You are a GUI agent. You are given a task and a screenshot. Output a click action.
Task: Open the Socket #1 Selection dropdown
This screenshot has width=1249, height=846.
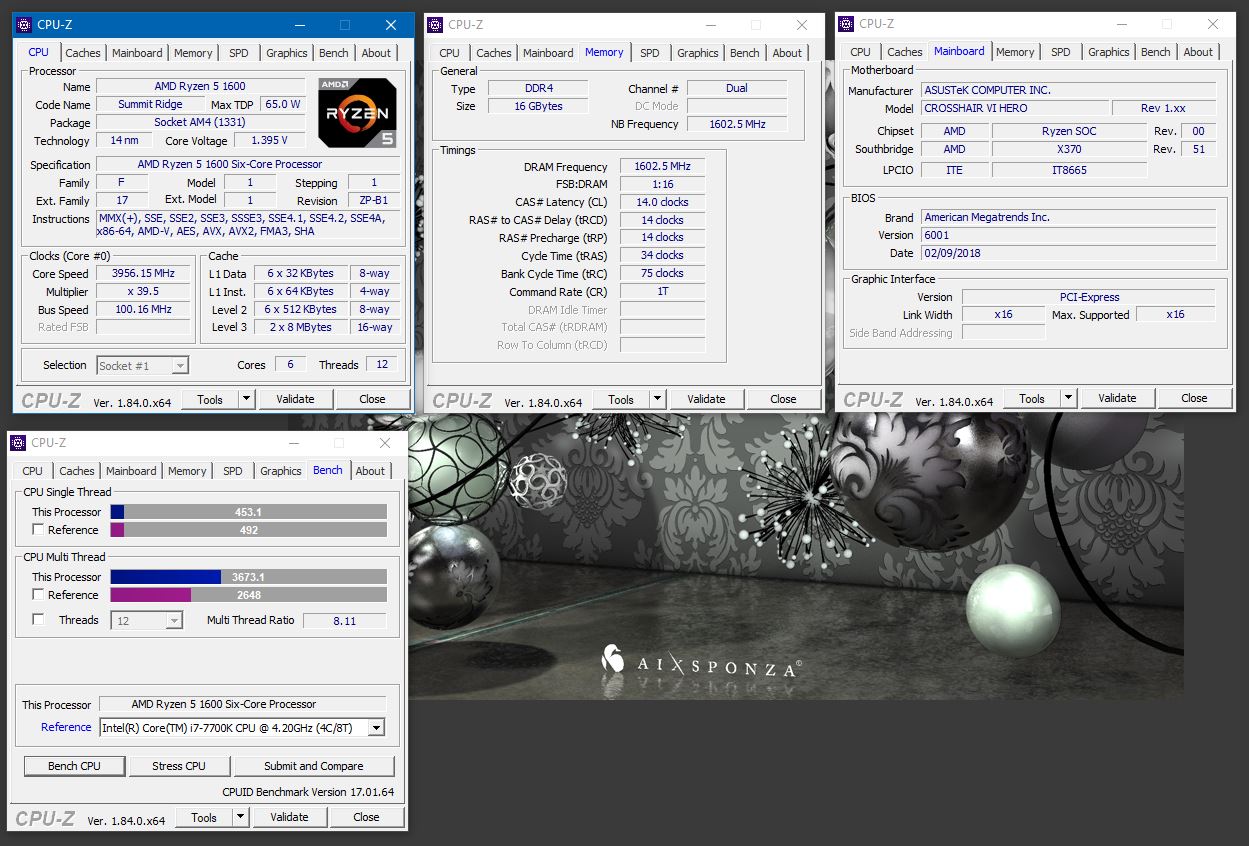142,366
